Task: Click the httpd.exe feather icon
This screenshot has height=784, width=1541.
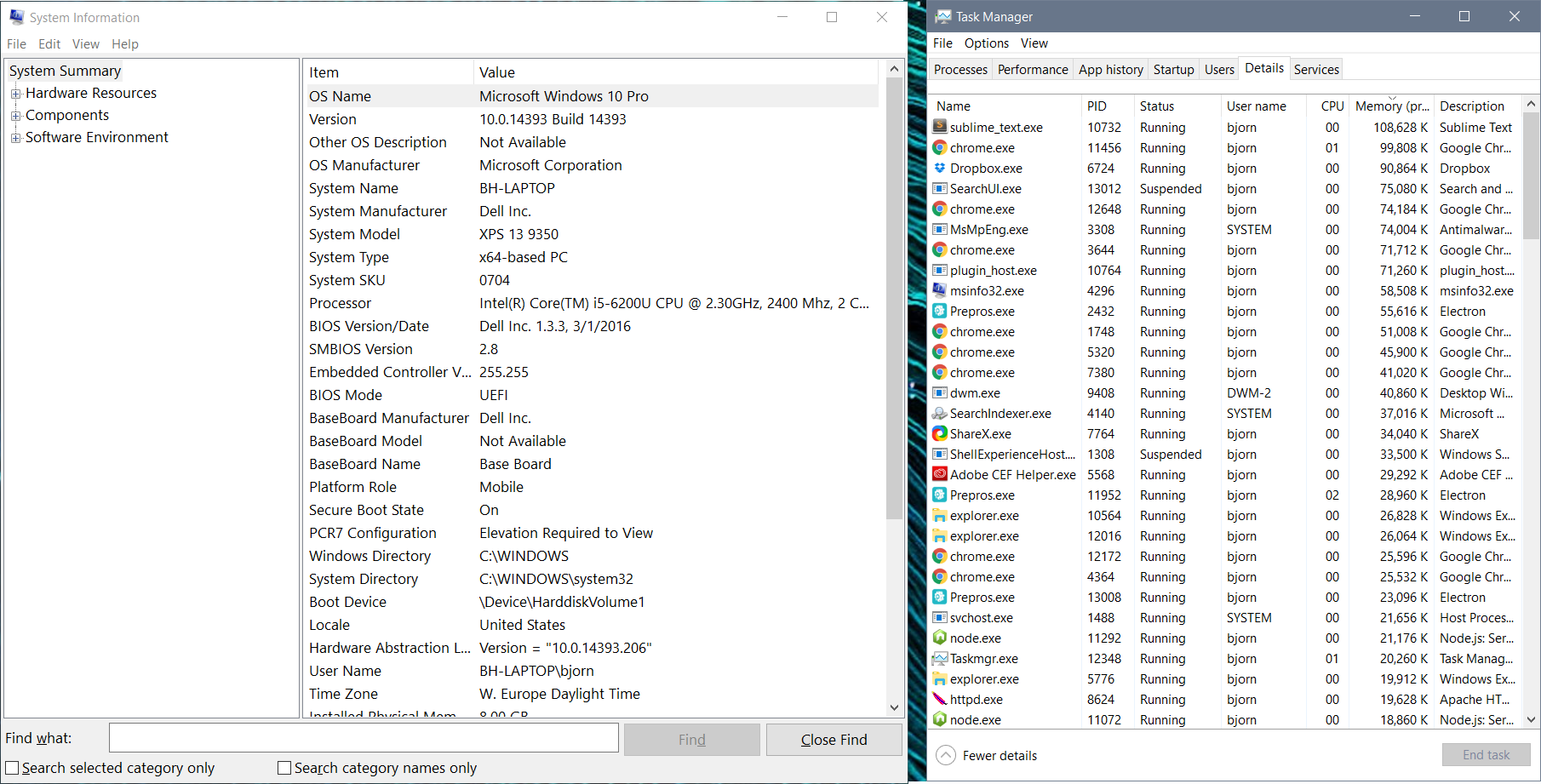Action: coord(939,699)
